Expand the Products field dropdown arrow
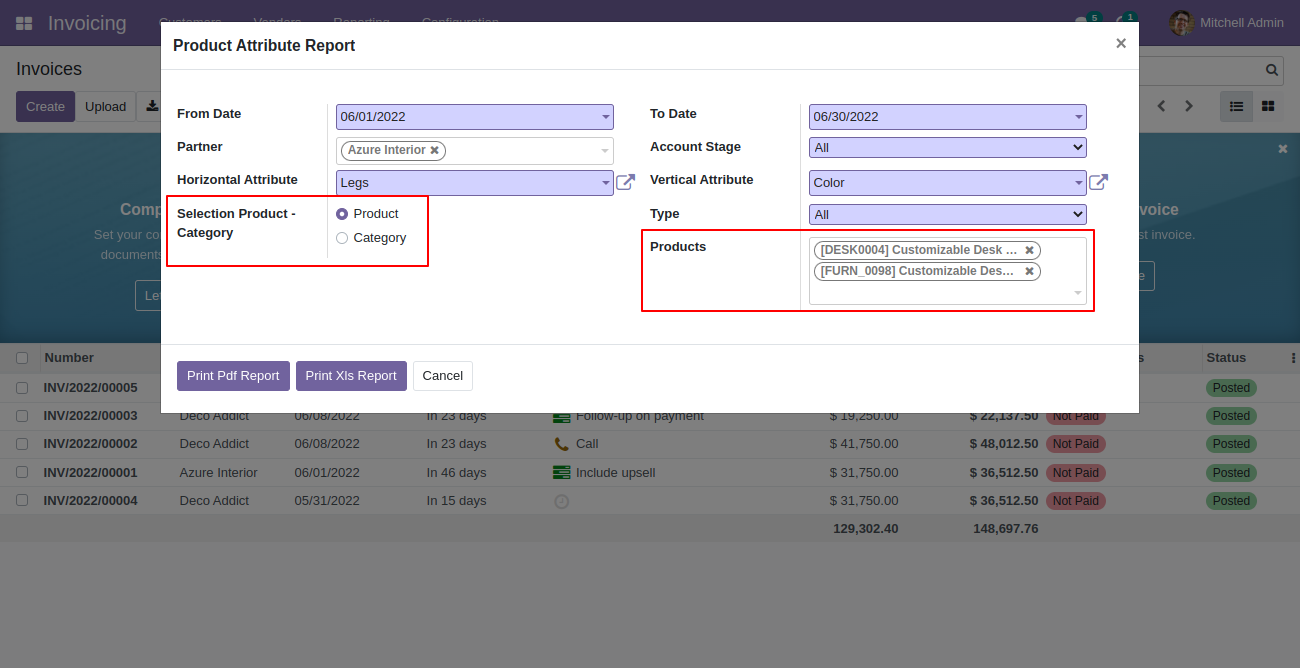 (1078, 293)
